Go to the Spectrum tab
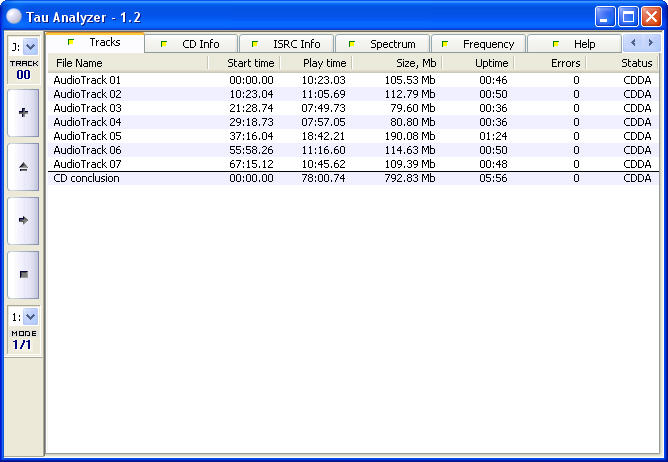This screenshot has height=462, width=668. [383, 44]
